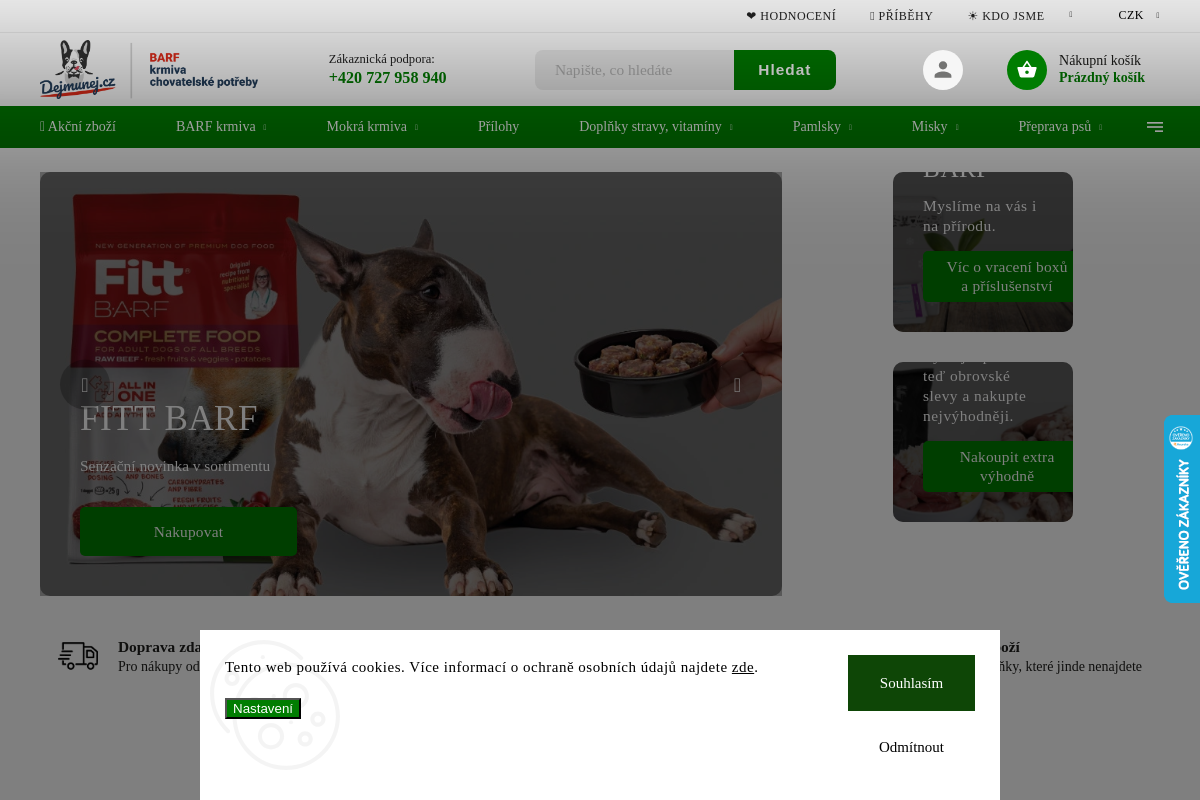Screen dimensions: 1200x800
Task: Show previous carousel slide arrow
Action: tap(85, 385)
